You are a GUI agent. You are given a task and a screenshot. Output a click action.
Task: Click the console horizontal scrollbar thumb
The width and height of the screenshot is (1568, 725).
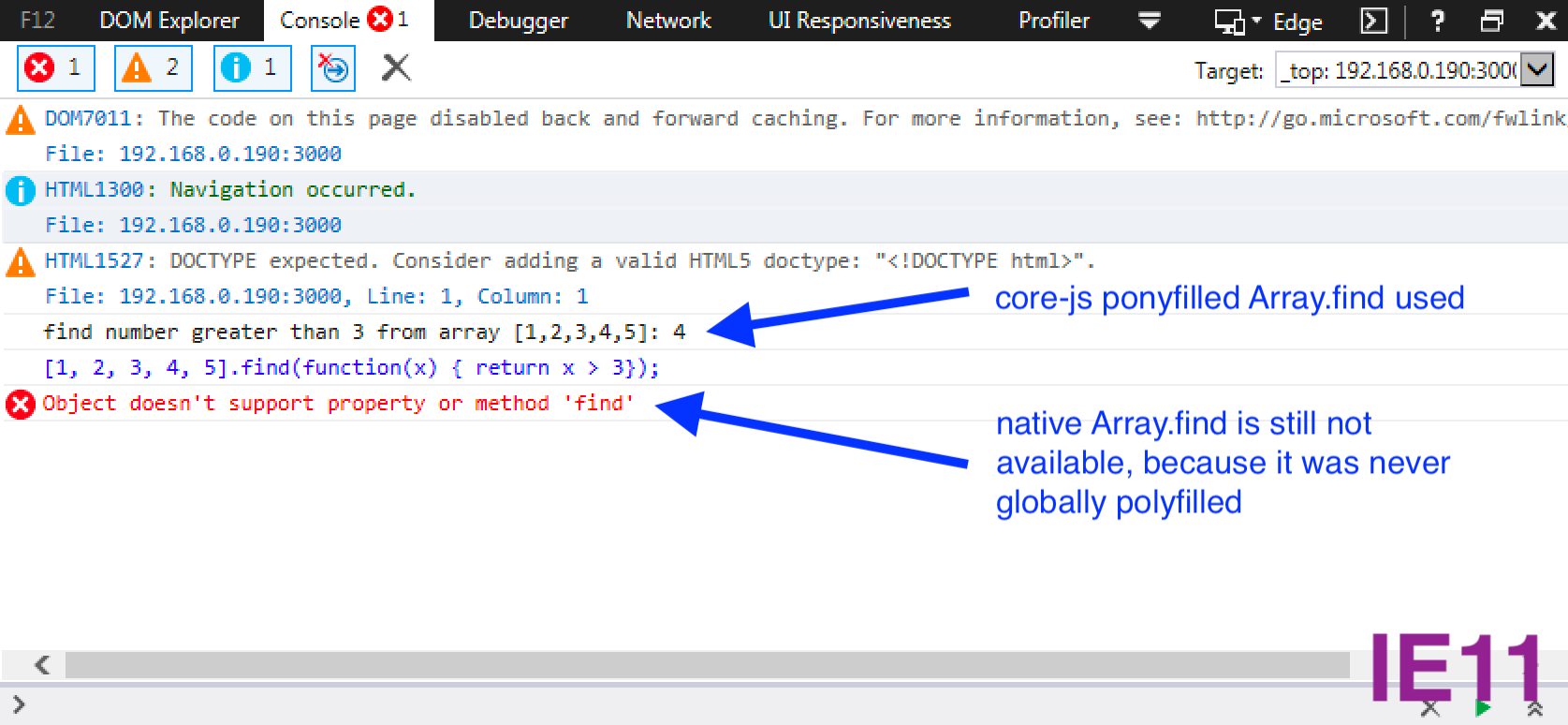coord(708,665)
